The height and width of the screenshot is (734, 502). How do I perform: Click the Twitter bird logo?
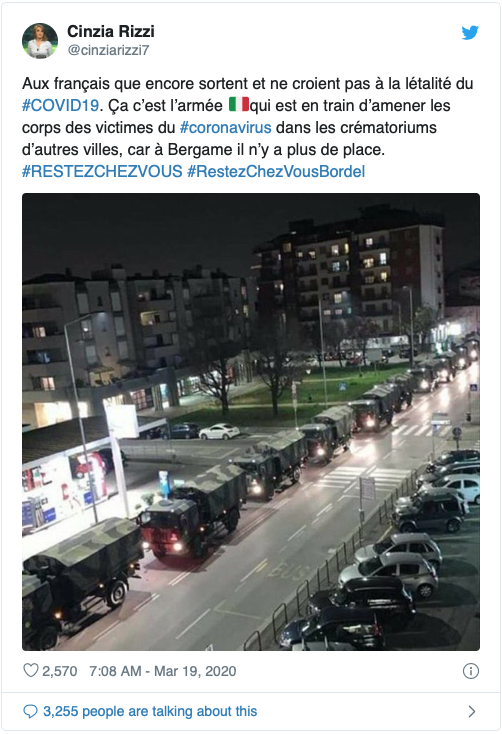[x=470, y=33]
